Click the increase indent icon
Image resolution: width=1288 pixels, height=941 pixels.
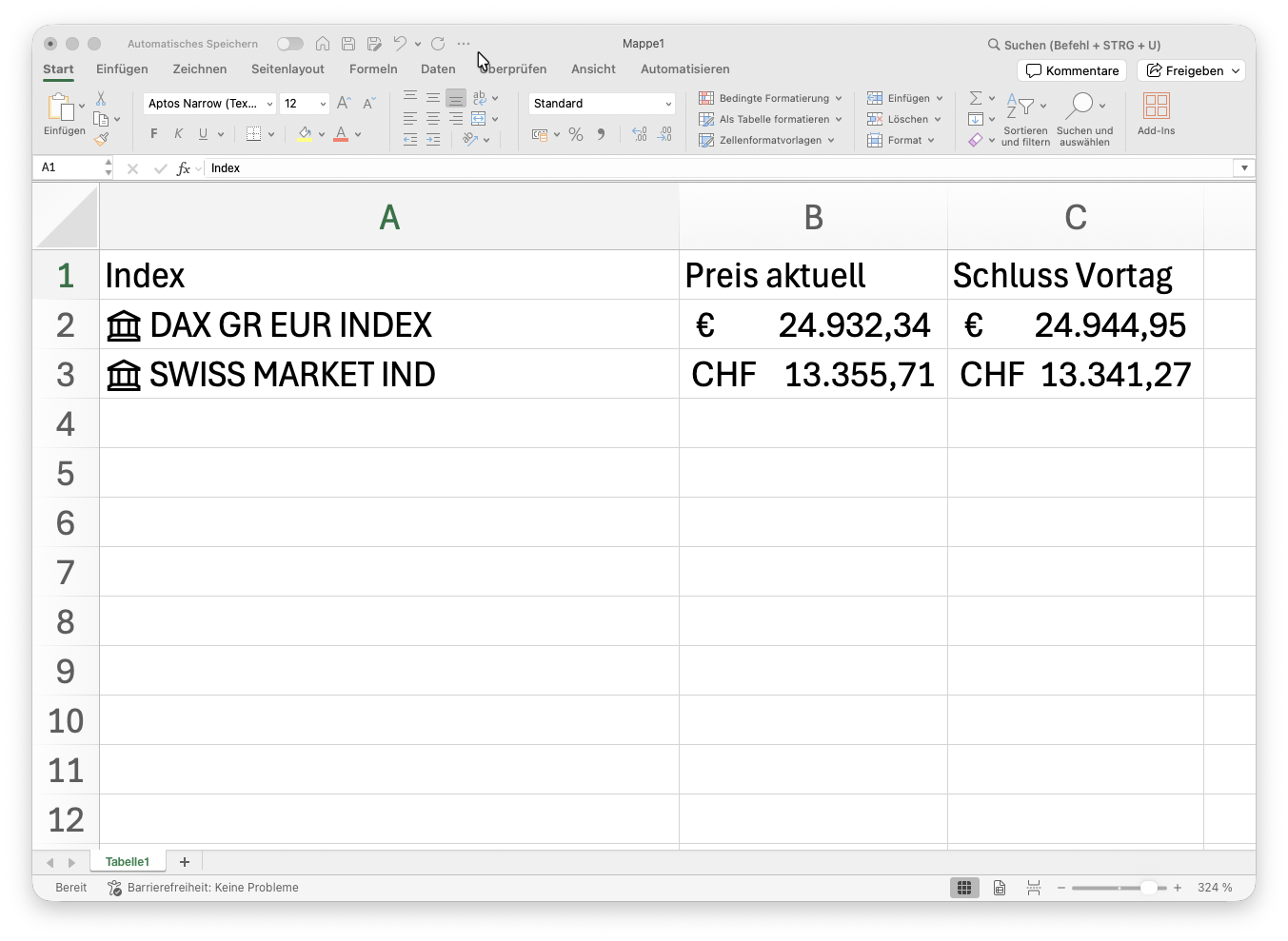pyautogui.click(x=433, y=139)
